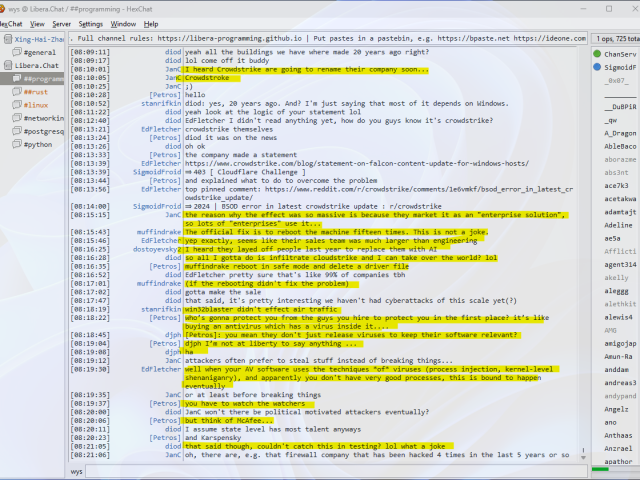This screenshot has height=480, width=640.
Task: Open the HexChat menu
Action: [16, 23]
